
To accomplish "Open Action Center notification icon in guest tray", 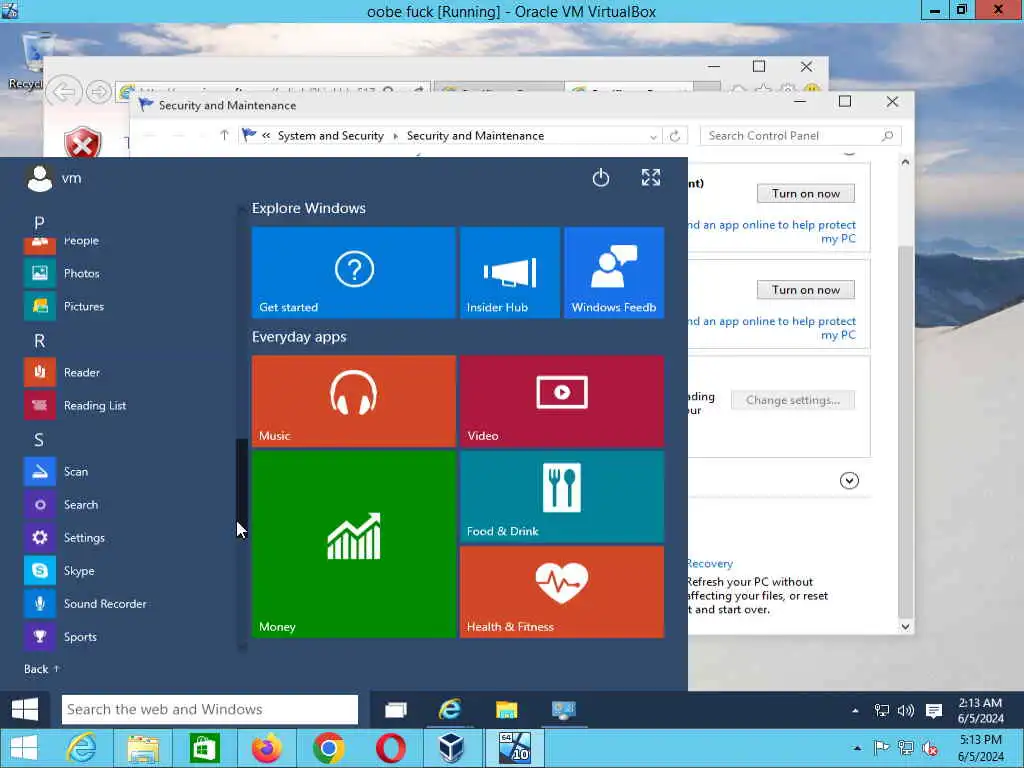I will tap(934, 711).
